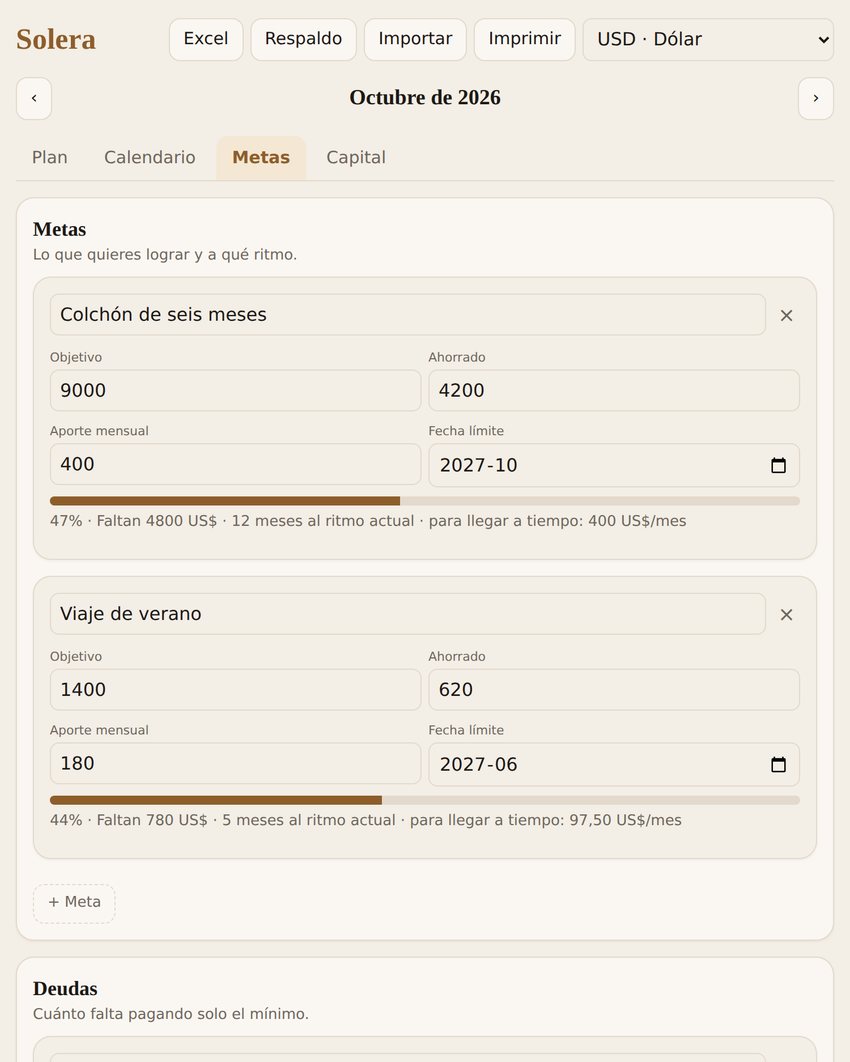Edit the Viaje de verano name field
Image resolution: width=850 pixels, height=1062 pixels.
pyautogui.click(x=408, y=614)
